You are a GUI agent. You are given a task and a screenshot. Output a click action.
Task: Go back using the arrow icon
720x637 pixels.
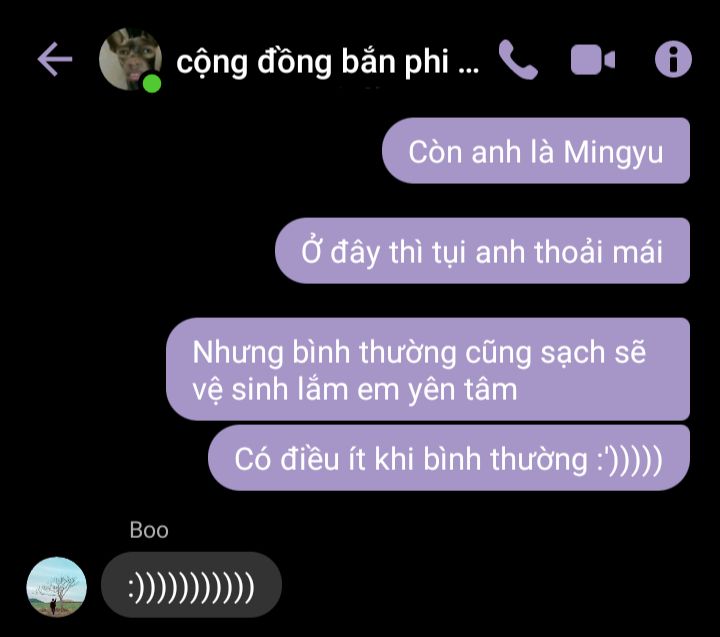coord(55,59)
